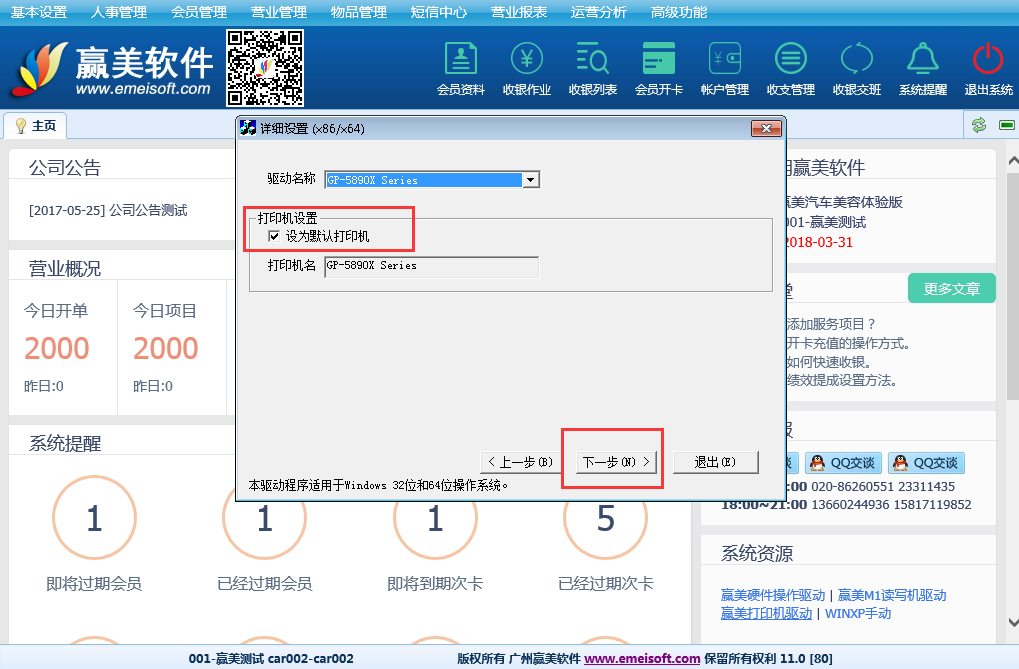Click the 打印机名 text field

pyautogui.click(x=431, y=267)
